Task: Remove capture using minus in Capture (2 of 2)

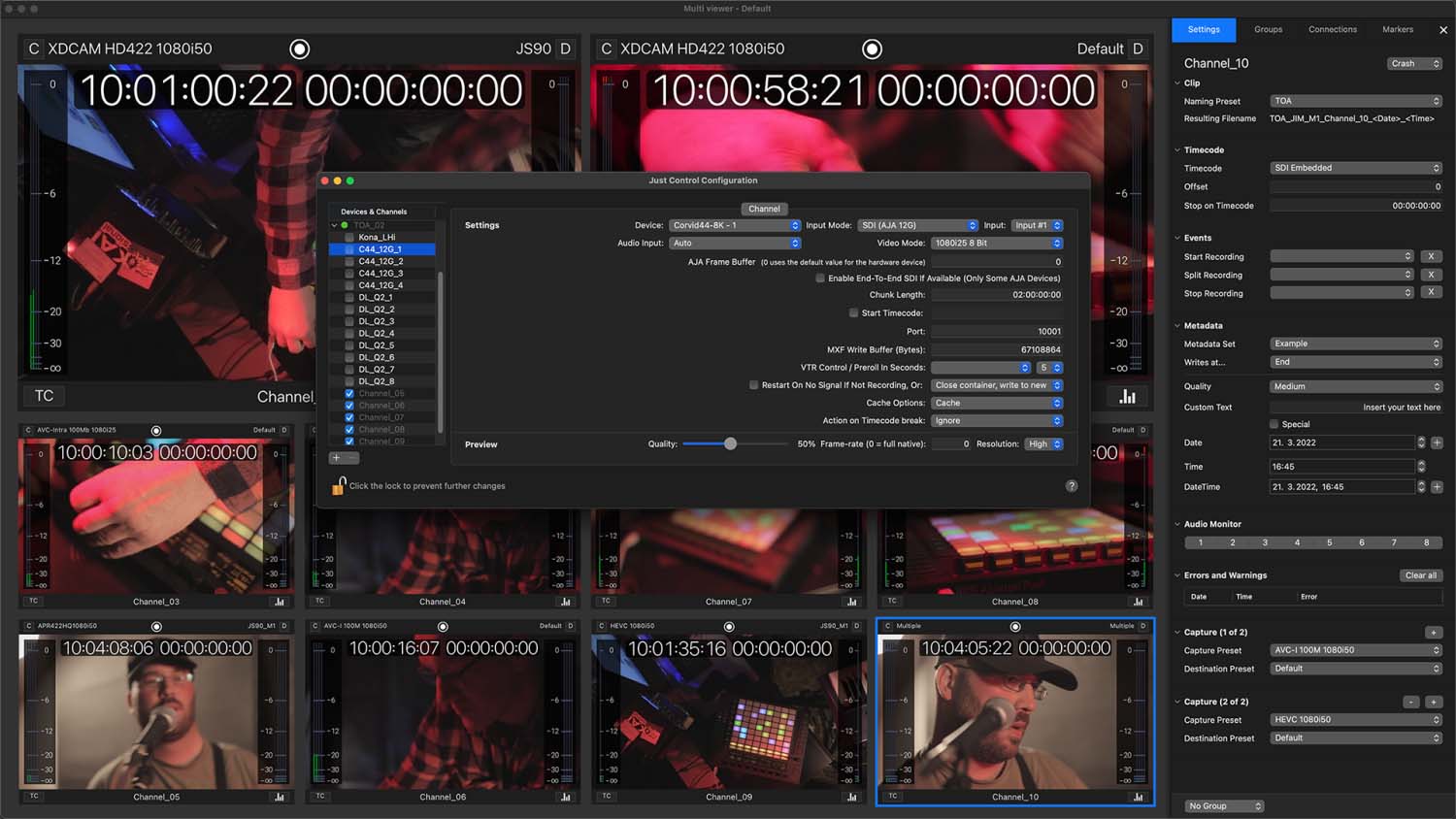Action: 1411,702
